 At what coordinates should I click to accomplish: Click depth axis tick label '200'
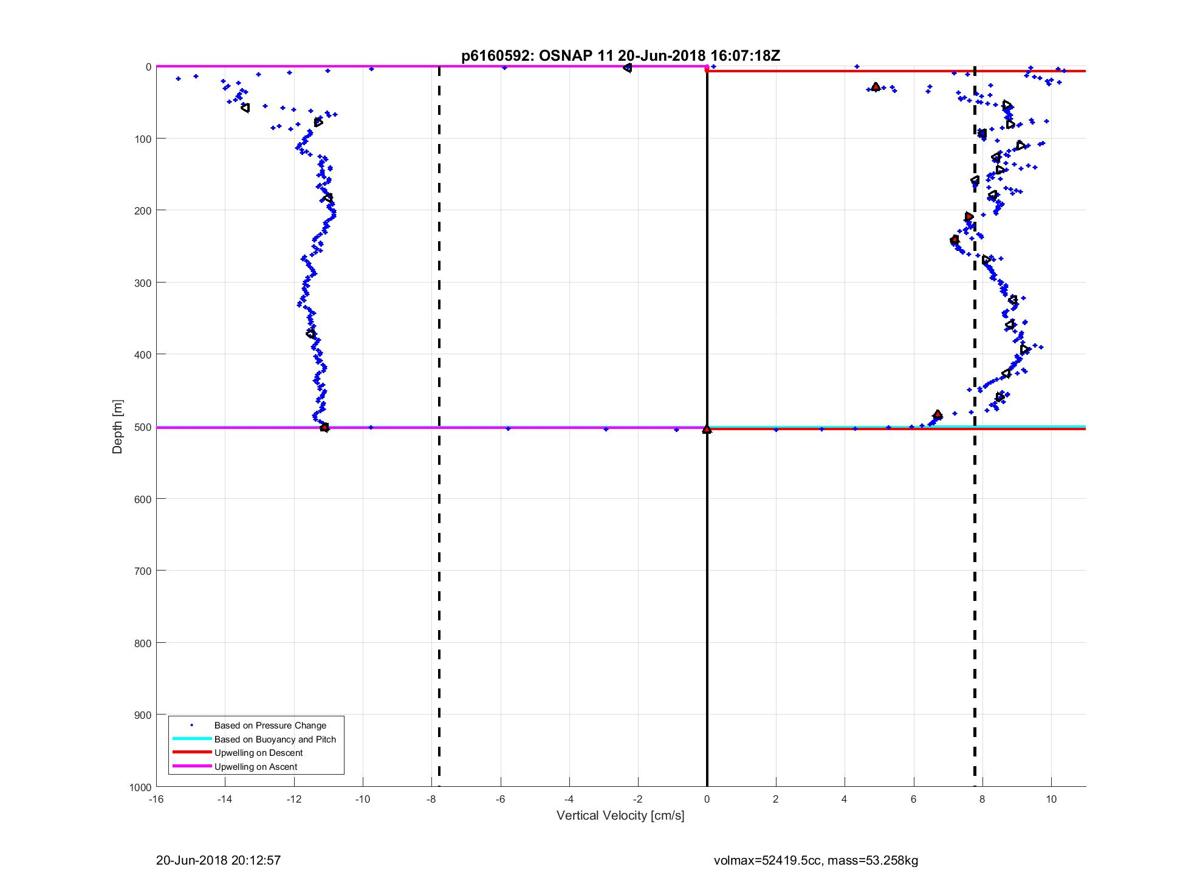click(x=141, y=211)
